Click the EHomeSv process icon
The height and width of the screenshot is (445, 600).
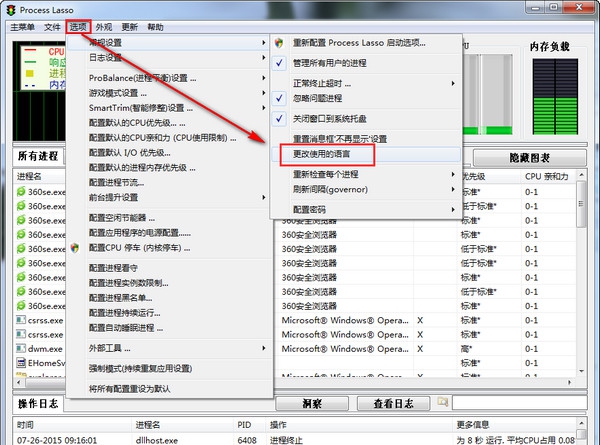point(21,362)
